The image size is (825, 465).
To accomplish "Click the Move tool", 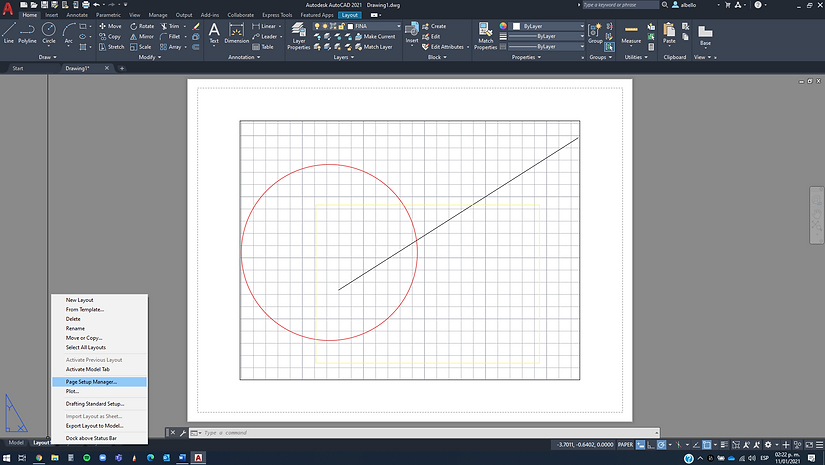I will [x=110, y=26].
